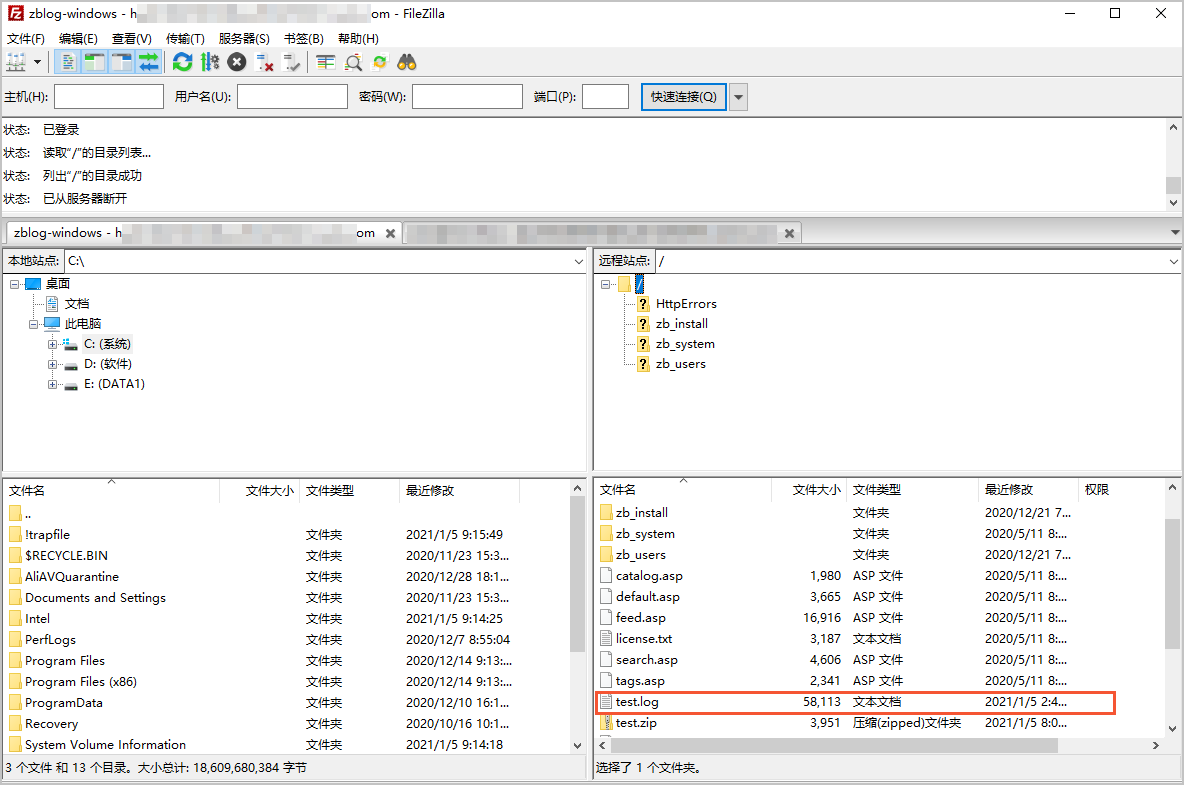The width and height of the screenshot is (1184, 785).
Task: Expand the D: (软件) drive node
Action: point(52,365)
